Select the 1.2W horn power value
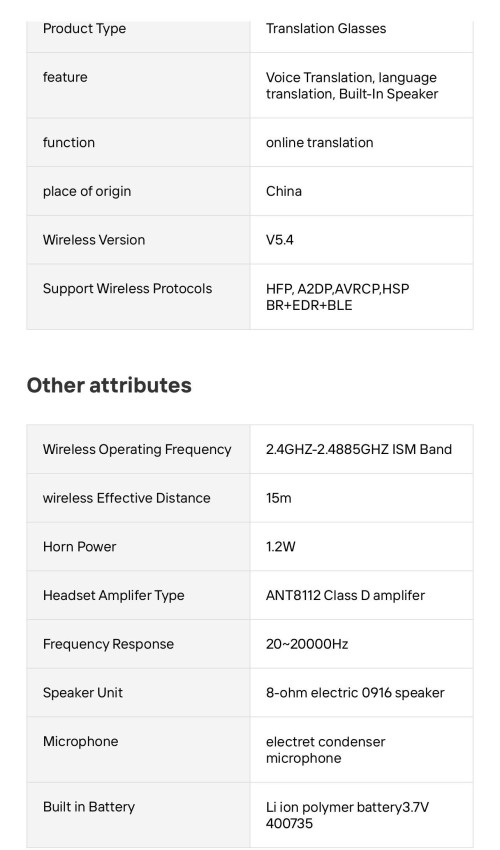The width and height of the screenshot is (500, 850). [280, 547]
